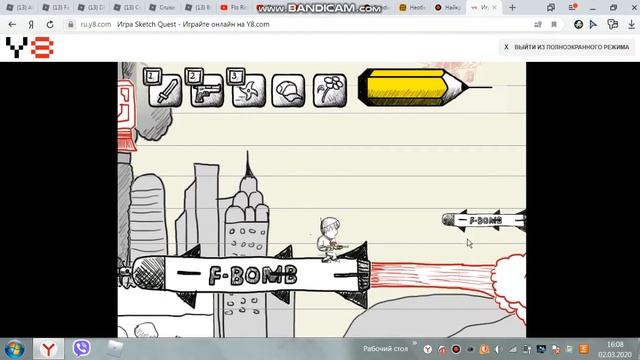640x360 pixels.
Task: Switch to the YouTube tab
Action: [234, 7]
